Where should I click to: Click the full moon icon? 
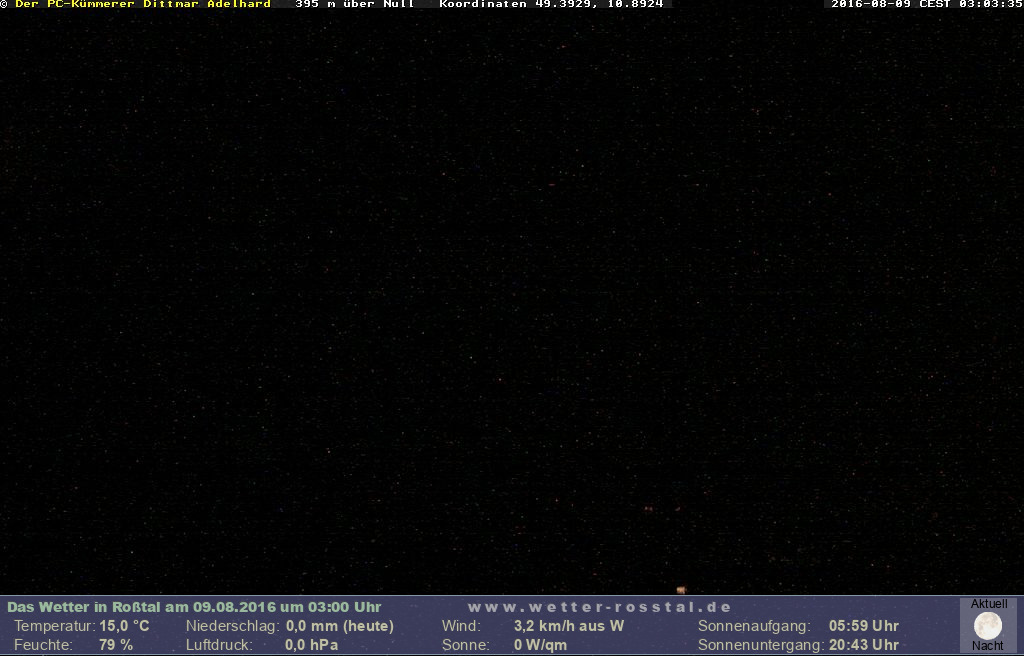988,626
